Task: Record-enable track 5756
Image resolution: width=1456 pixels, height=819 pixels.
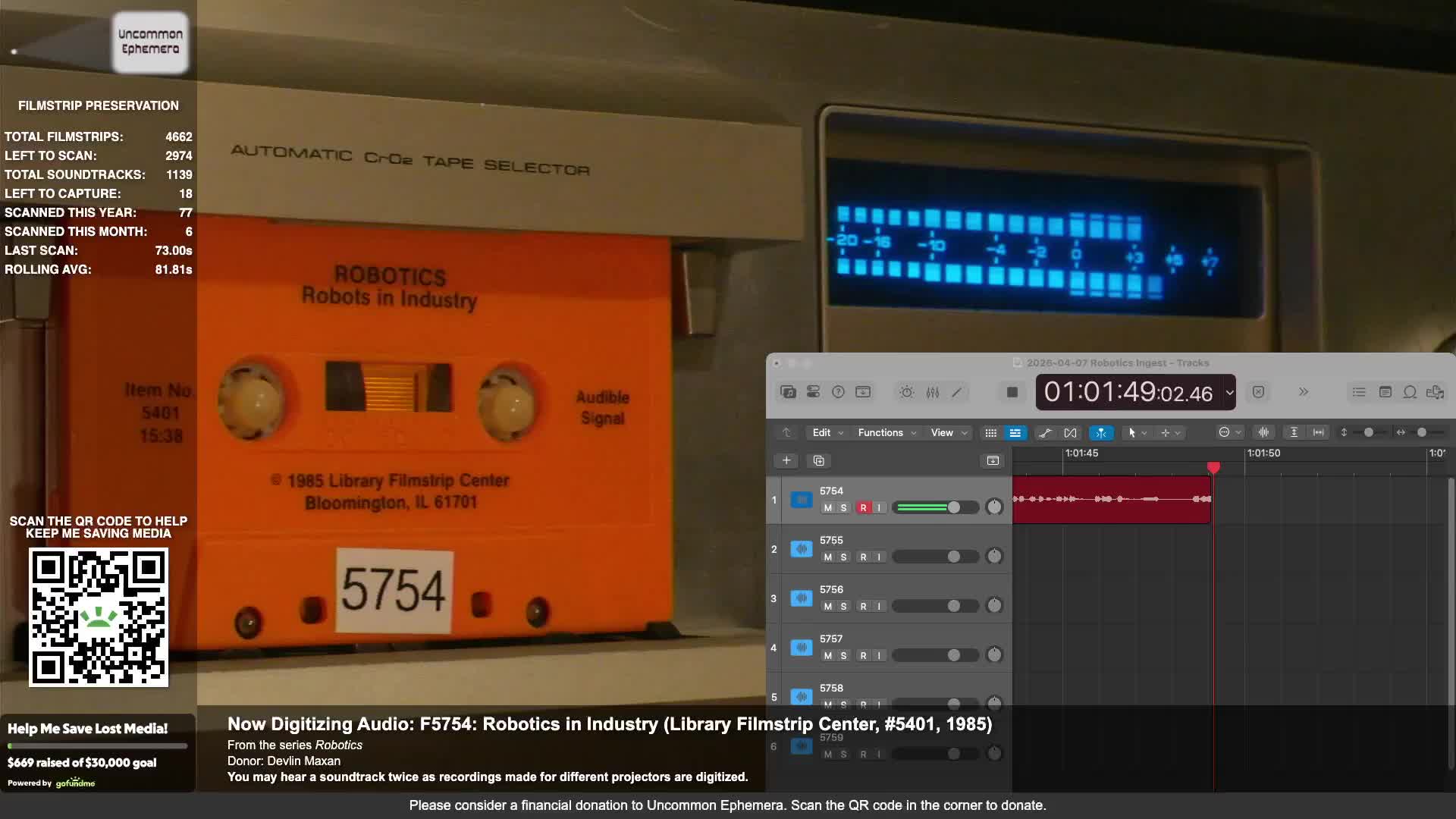Action: point(863,607)
